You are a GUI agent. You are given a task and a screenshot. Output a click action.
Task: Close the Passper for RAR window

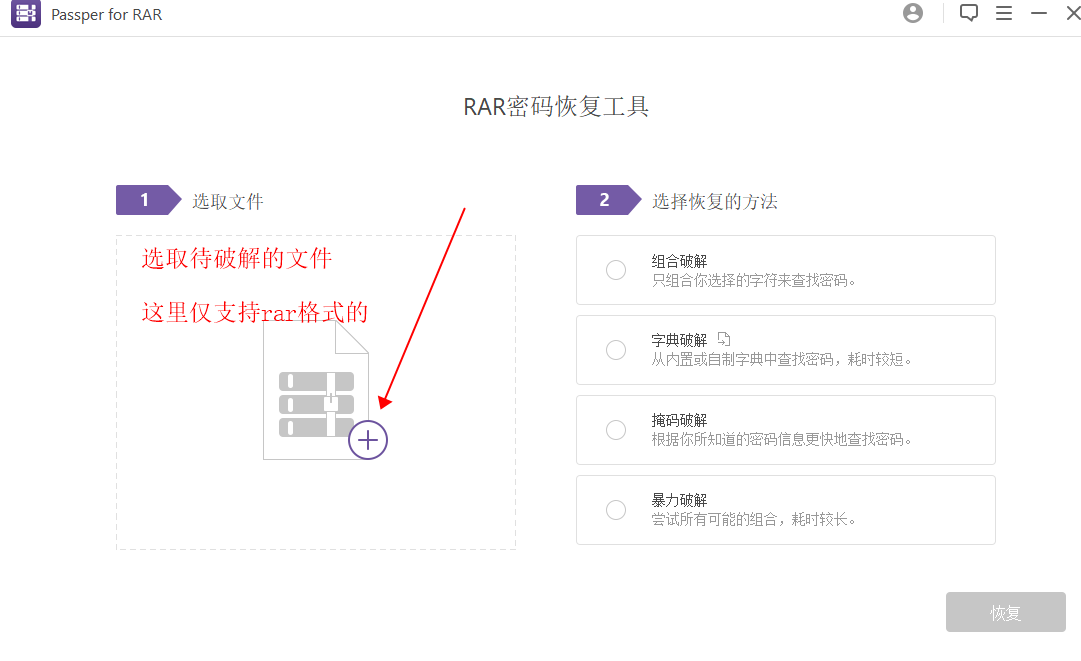tap(1072, 14)
